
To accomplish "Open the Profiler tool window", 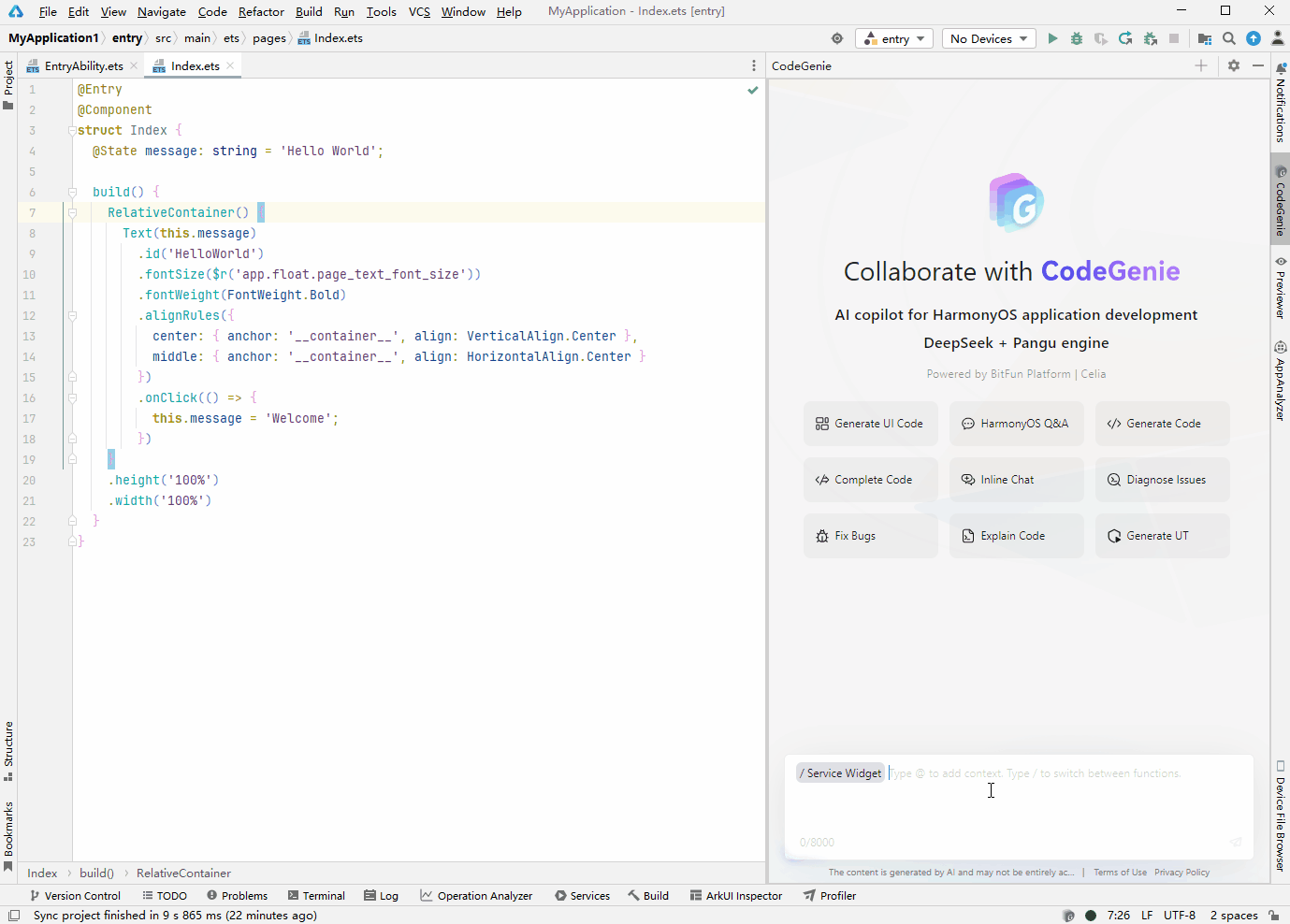I will click(x=830, y=896).
